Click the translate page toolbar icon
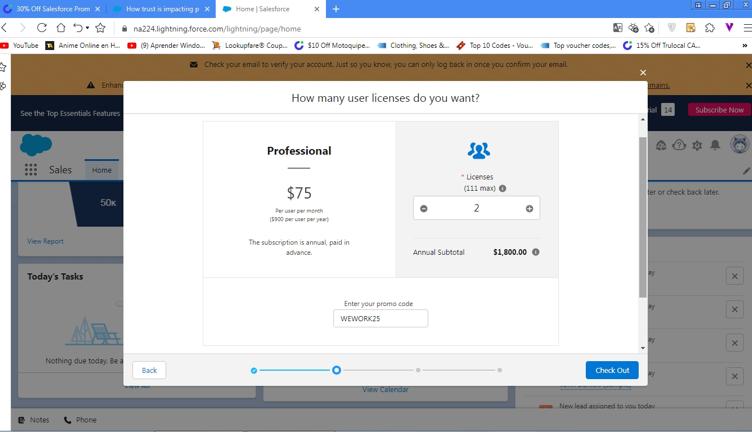Viewport: 752px width, 432px height. pos(618,28)
